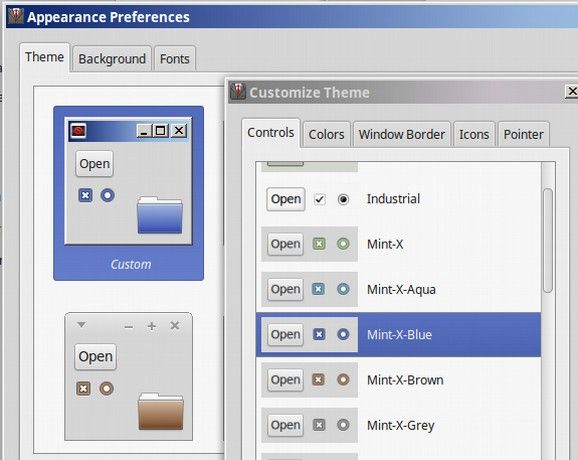Image resolution: width=578 pixels, height=460 pixels.
Task: Click the Customize Theme dialog title icon
Action: click(x=238, y=91)
